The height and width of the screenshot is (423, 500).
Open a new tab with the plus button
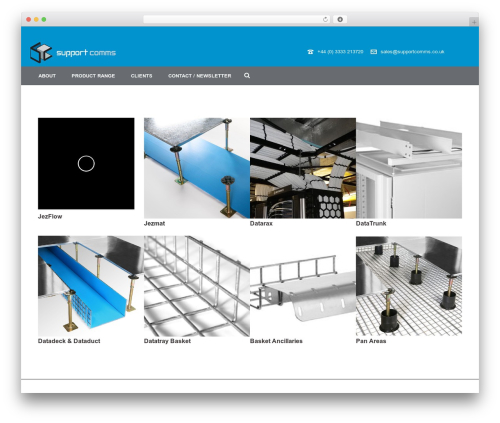point(474,22)
